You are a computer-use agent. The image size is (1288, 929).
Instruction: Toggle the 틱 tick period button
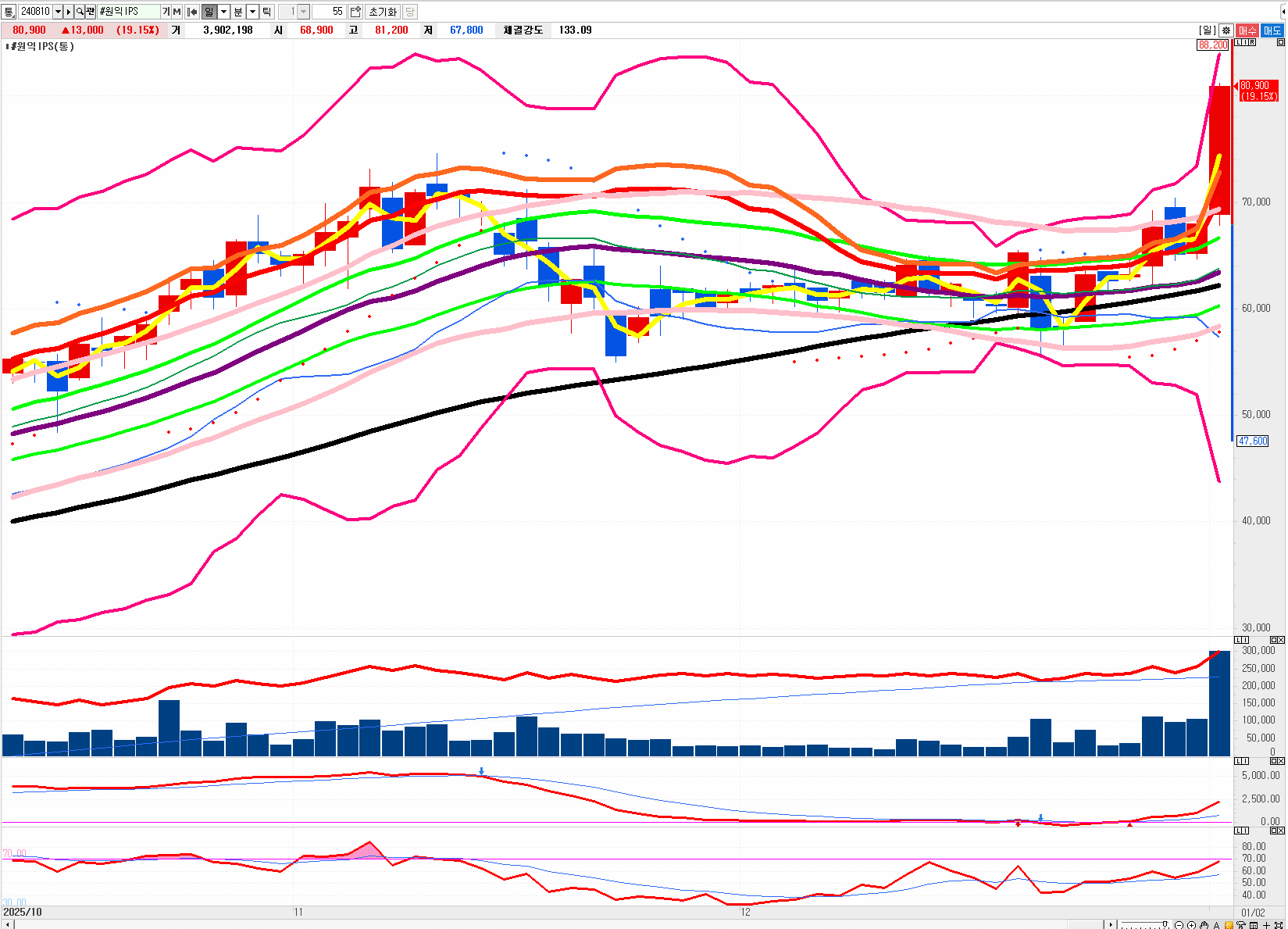pos(266,12)
